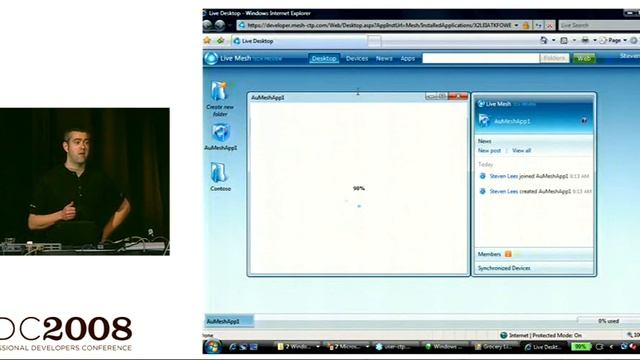Click the 0% used storage bar
Screen dimensions: 640x360
(x=609, y=321)
